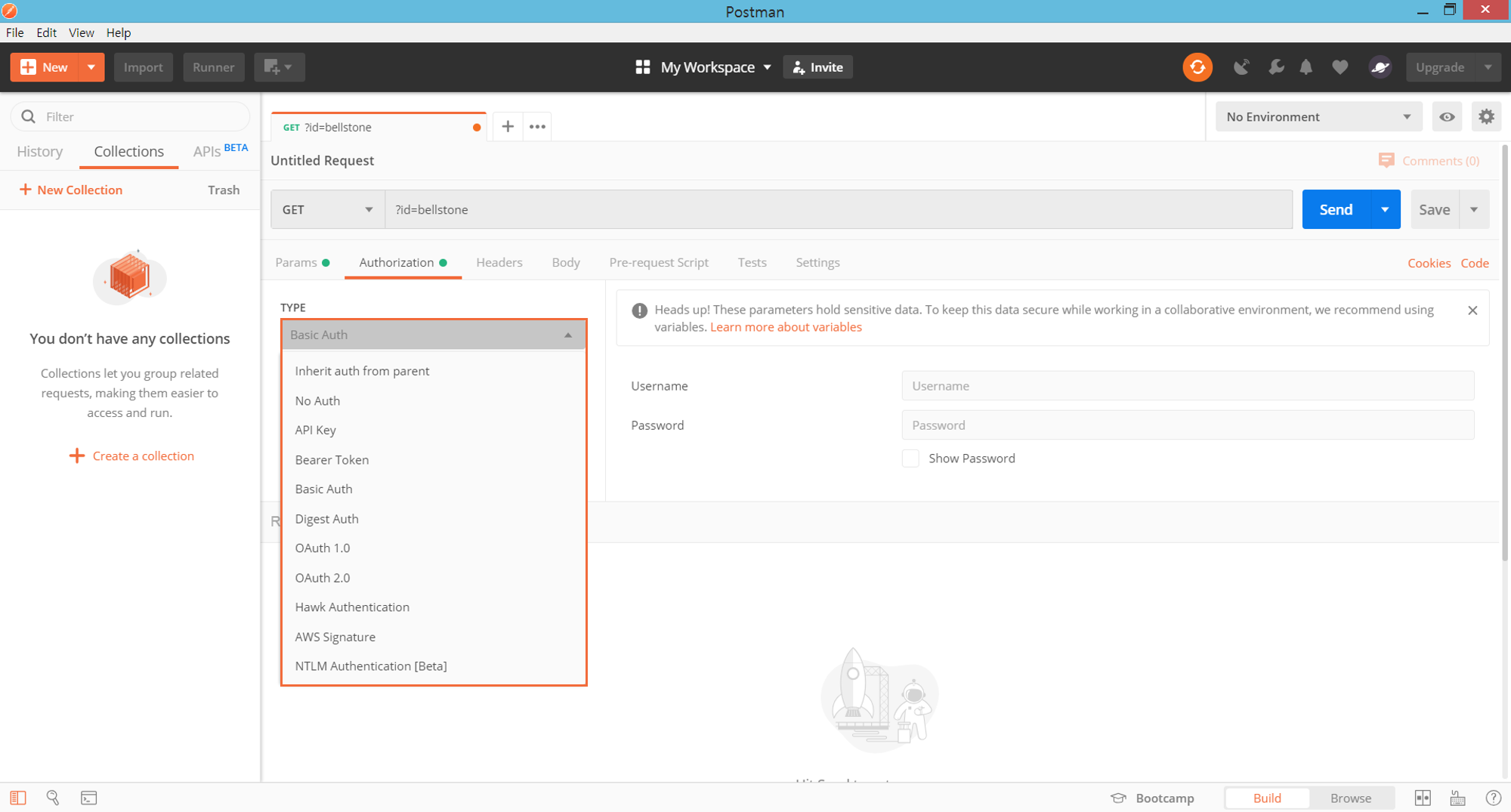Toggle two-pane layout icon
This screenshot has width=1511, height=812.
pyautogui.click(x=1423, y=798)
